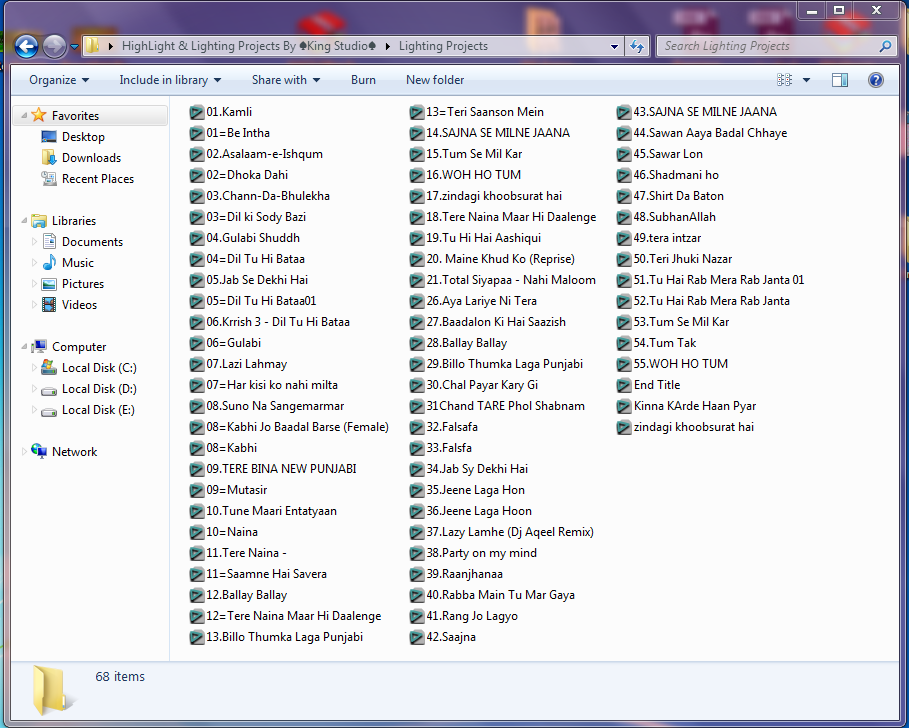
Task: Open the Downloads favorite
Action: tap(91, 157)
